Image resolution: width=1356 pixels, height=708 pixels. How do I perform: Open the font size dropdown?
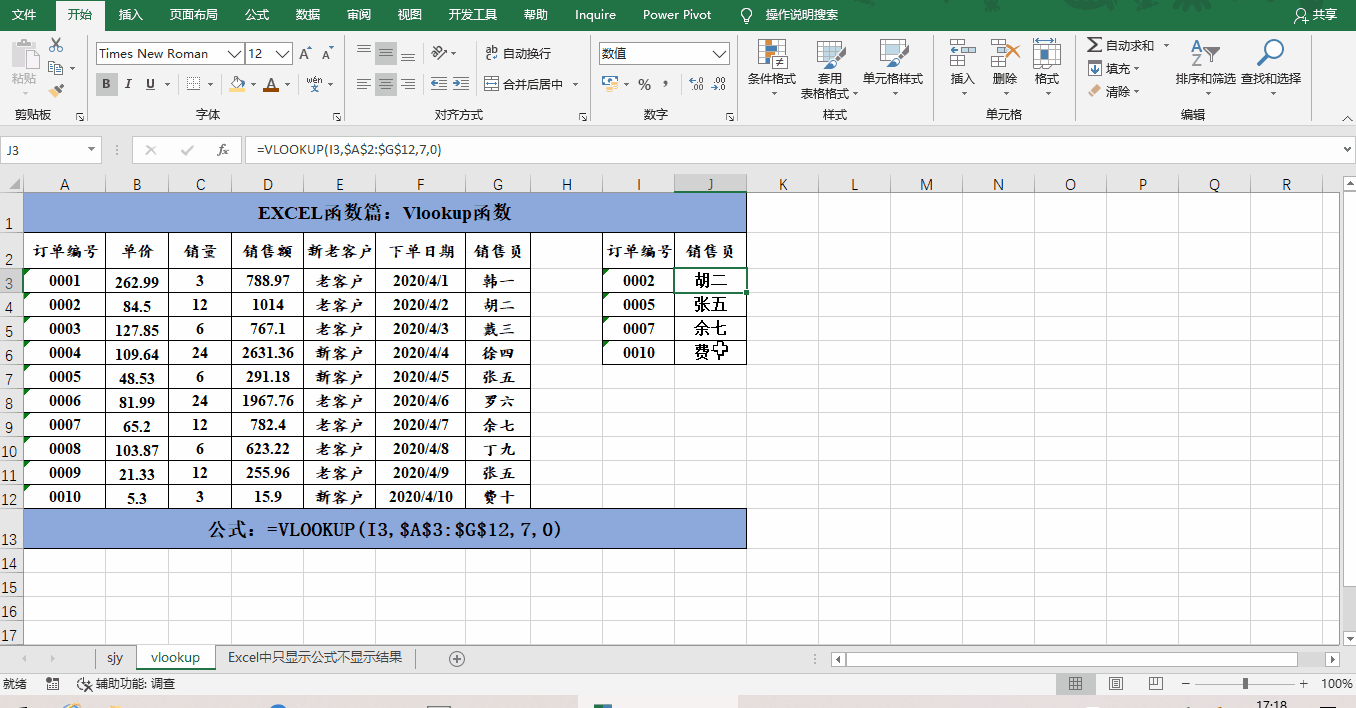(284, 53)
